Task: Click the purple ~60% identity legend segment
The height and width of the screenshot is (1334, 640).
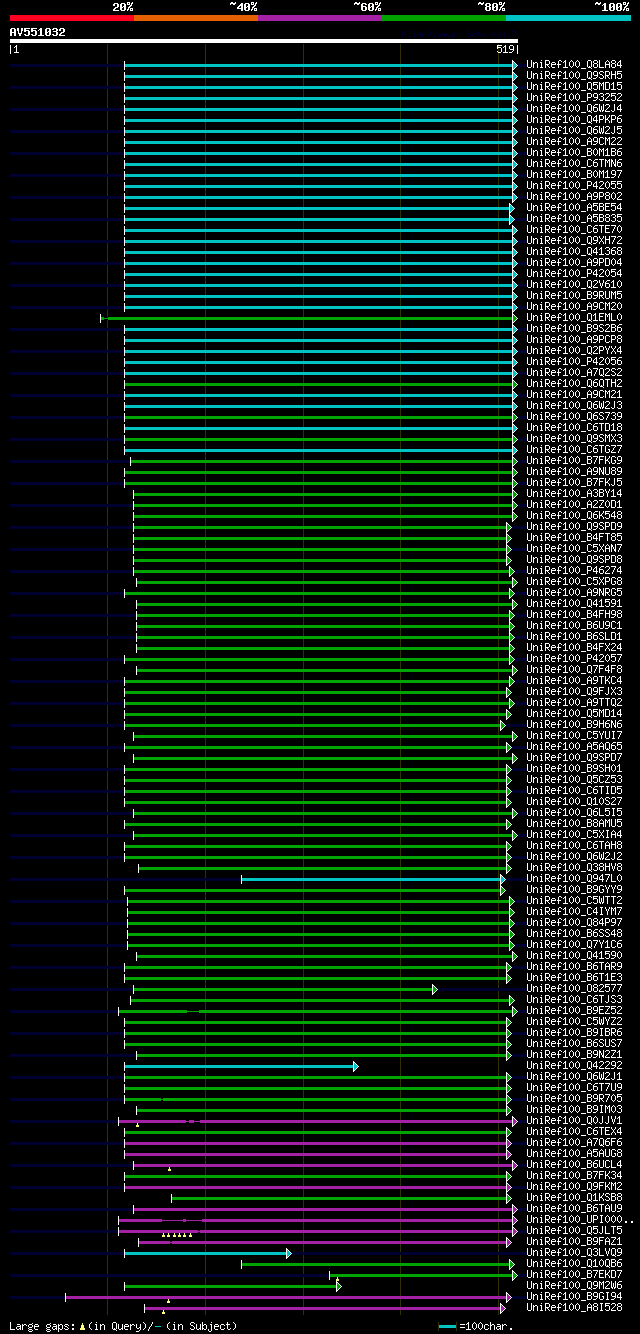Action: click(x=319, y=18)
